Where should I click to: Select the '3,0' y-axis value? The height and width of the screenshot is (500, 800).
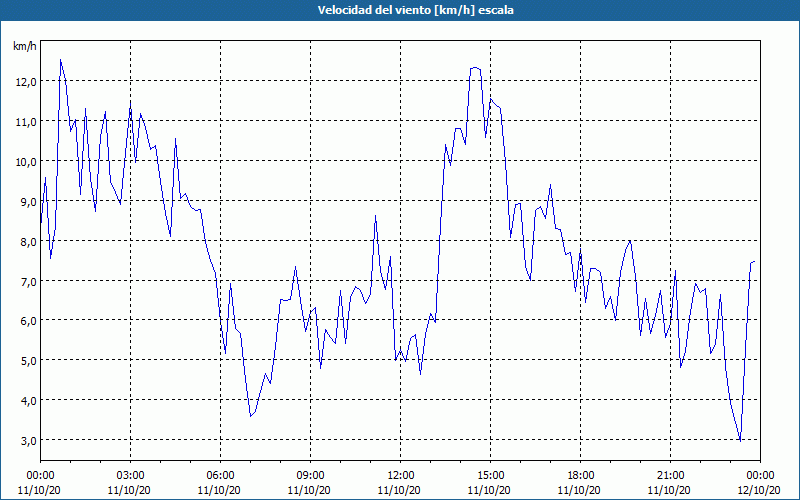(28, 440)
